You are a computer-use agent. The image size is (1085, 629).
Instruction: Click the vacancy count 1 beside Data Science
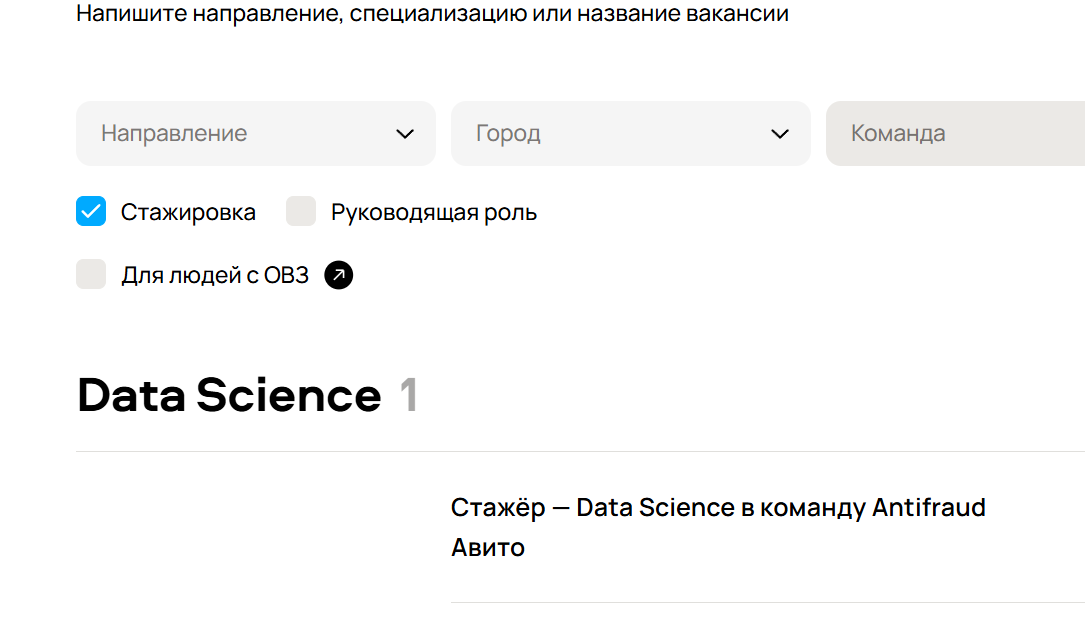[x=409, y=395]
